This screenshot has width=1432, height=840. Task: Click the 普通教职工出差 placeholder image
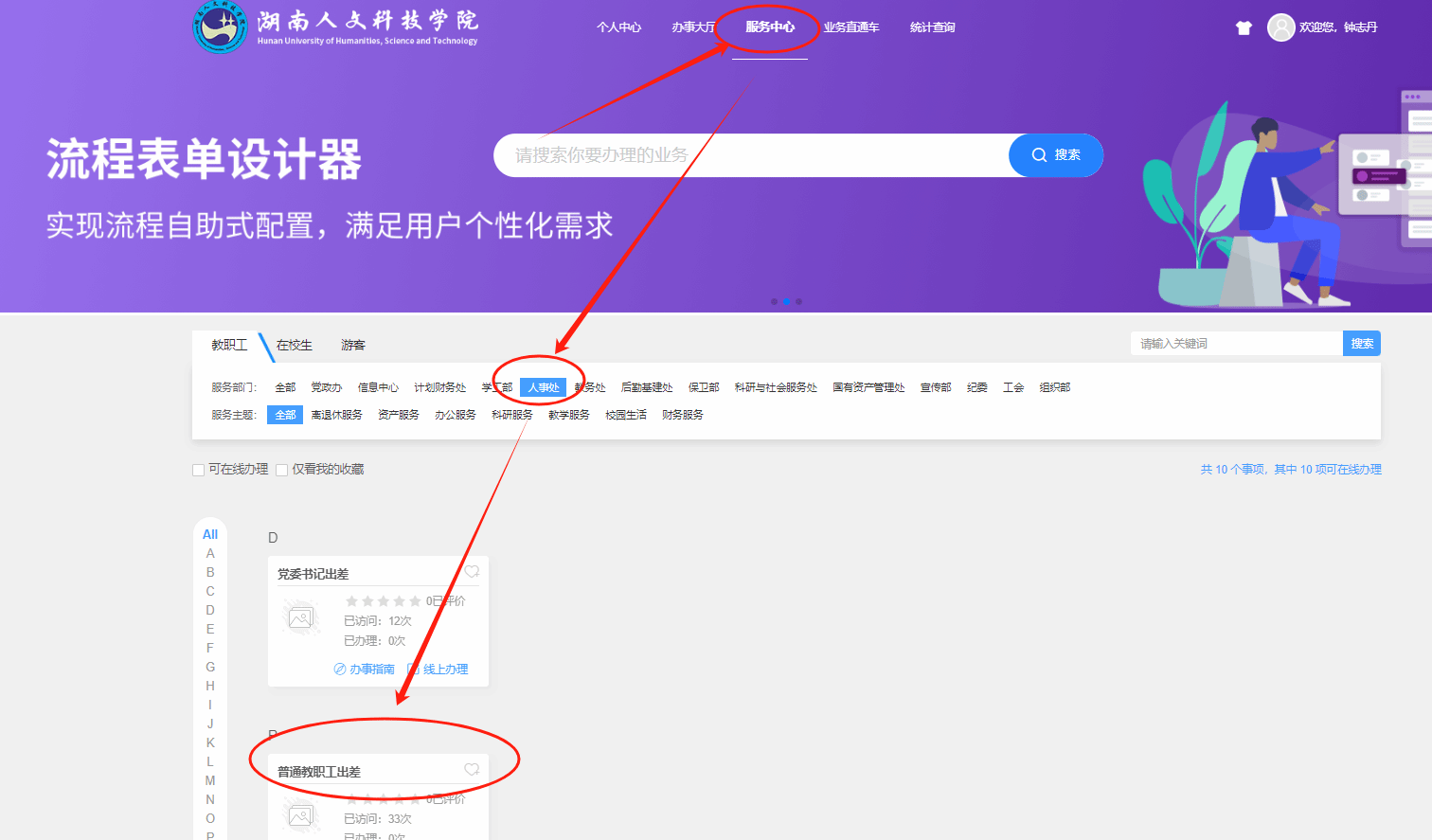click(x=301, y=816)
